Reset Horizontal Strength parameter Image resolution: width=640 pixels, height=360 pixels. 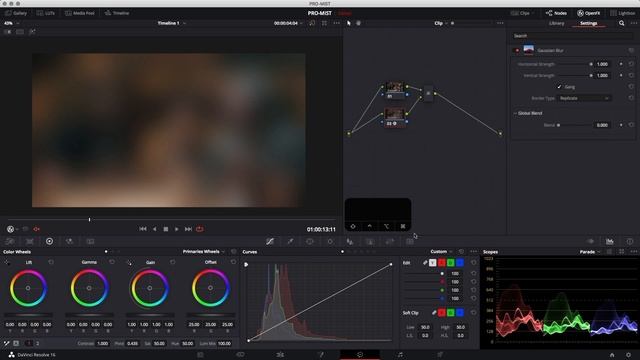(x=631, y=64)
